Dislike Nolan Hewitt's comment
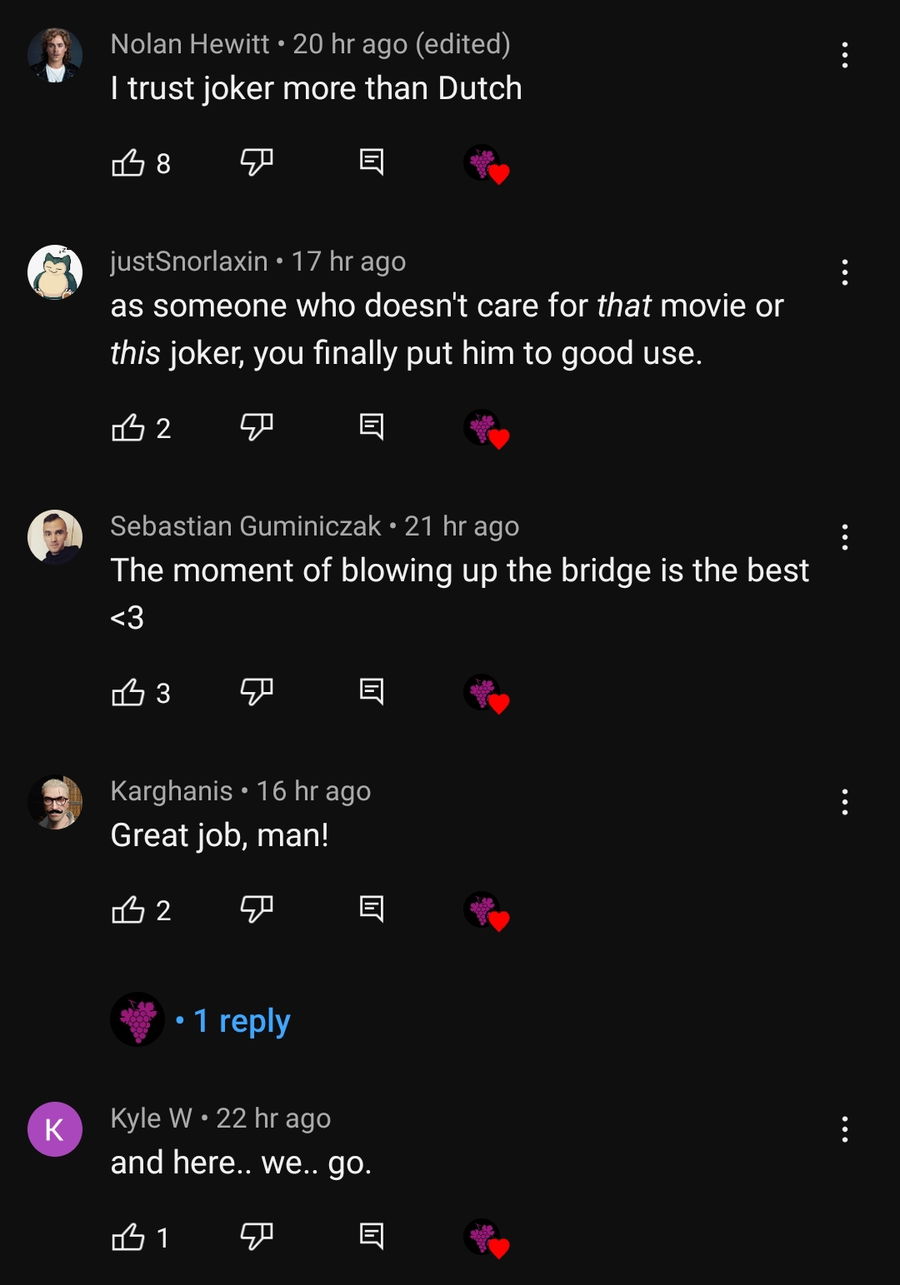Image resolution: width=900 pixels, height=1285 pixels. (x=257, y=162)
